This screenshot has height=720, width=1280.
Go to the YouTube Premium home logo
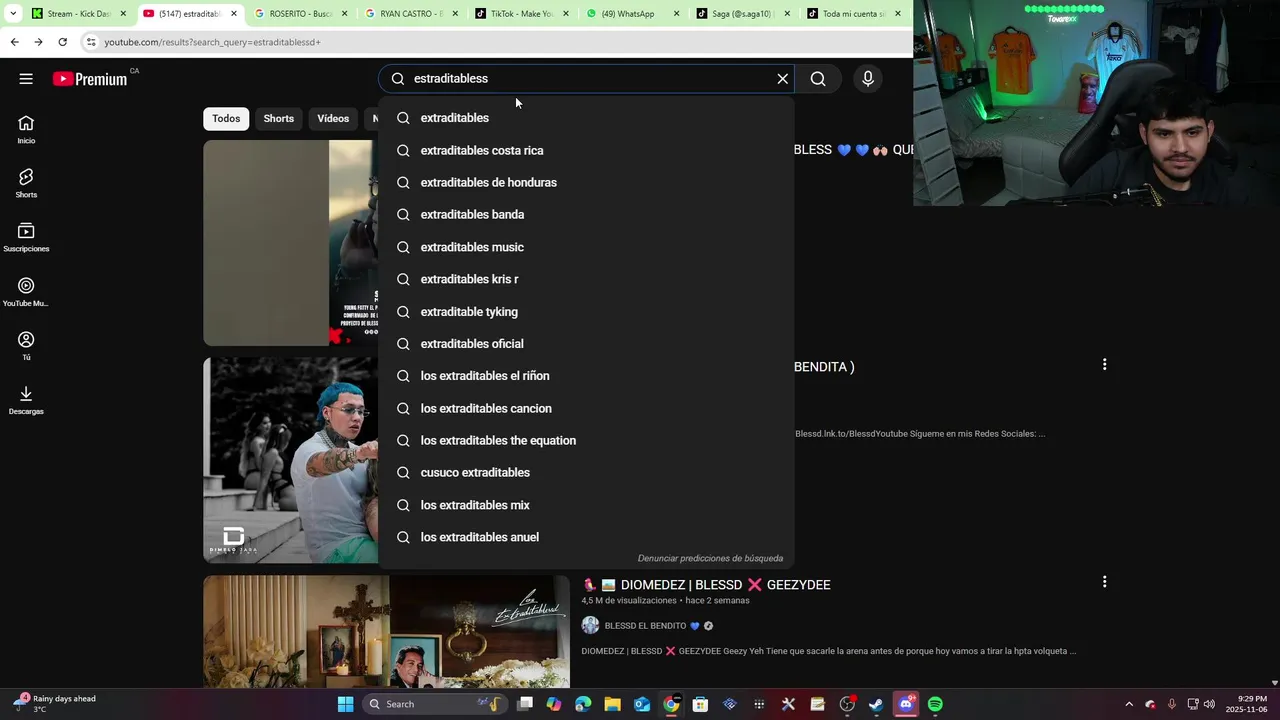pyautogui.click(x=90, y=79)
